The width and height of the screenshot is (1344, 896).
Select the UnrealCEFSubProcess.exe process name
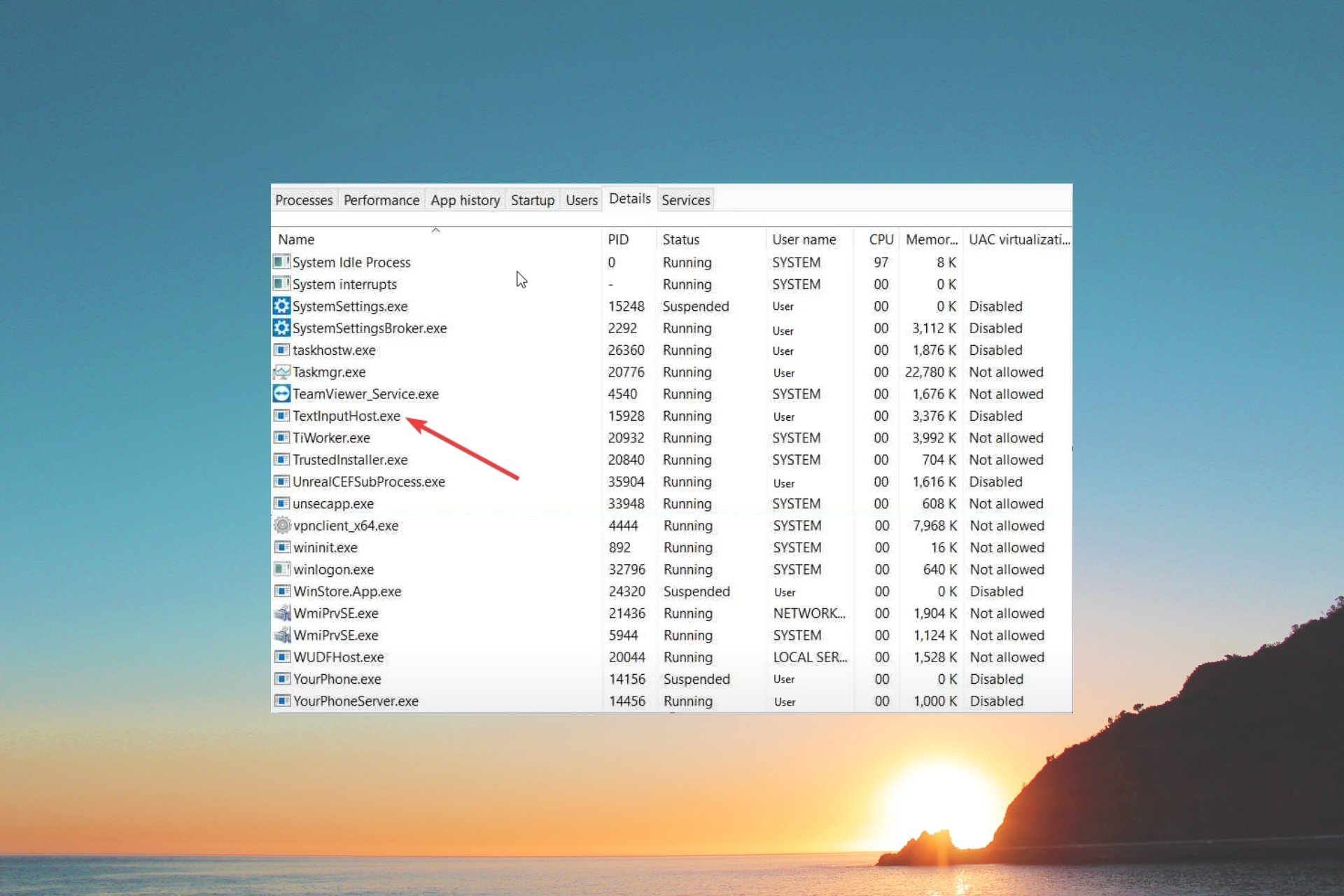click(x=369, y=482)
